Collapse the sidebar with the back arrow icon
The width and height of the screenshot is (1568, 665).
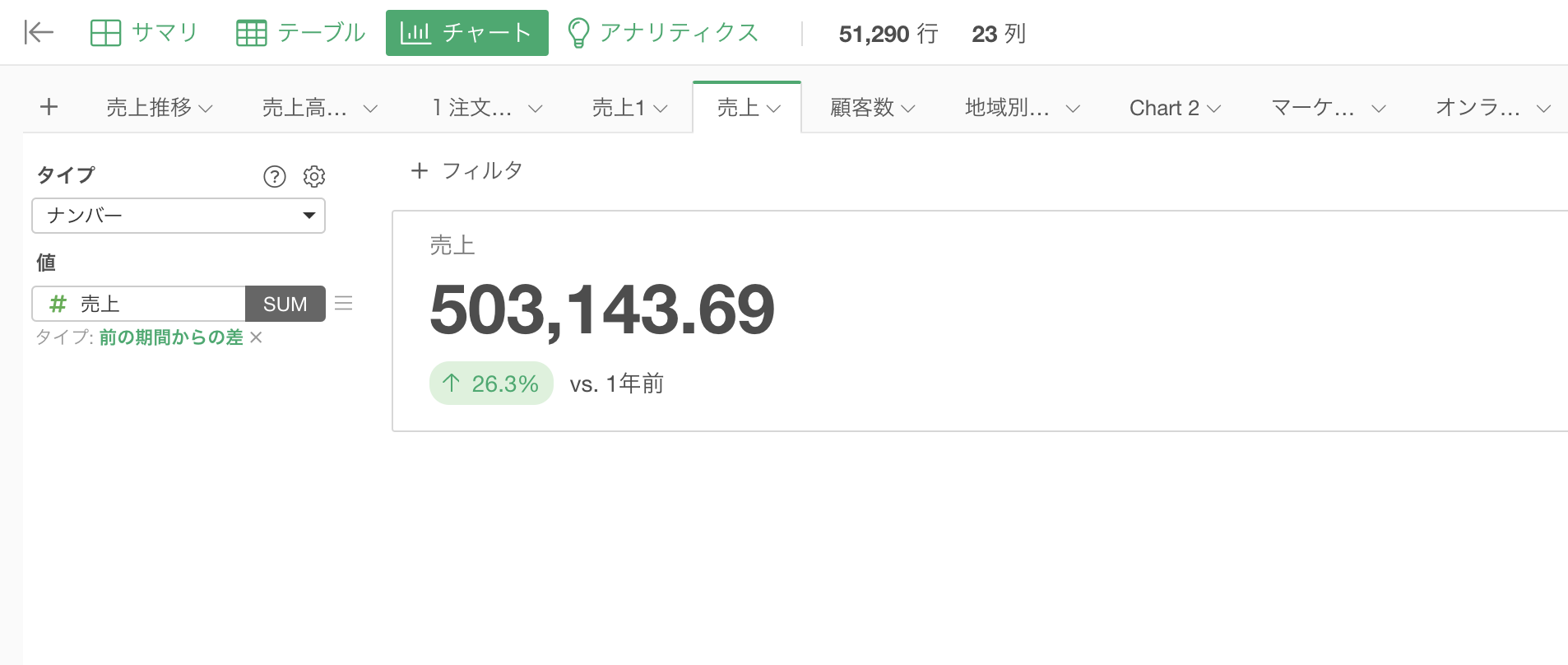coord(39,33)
